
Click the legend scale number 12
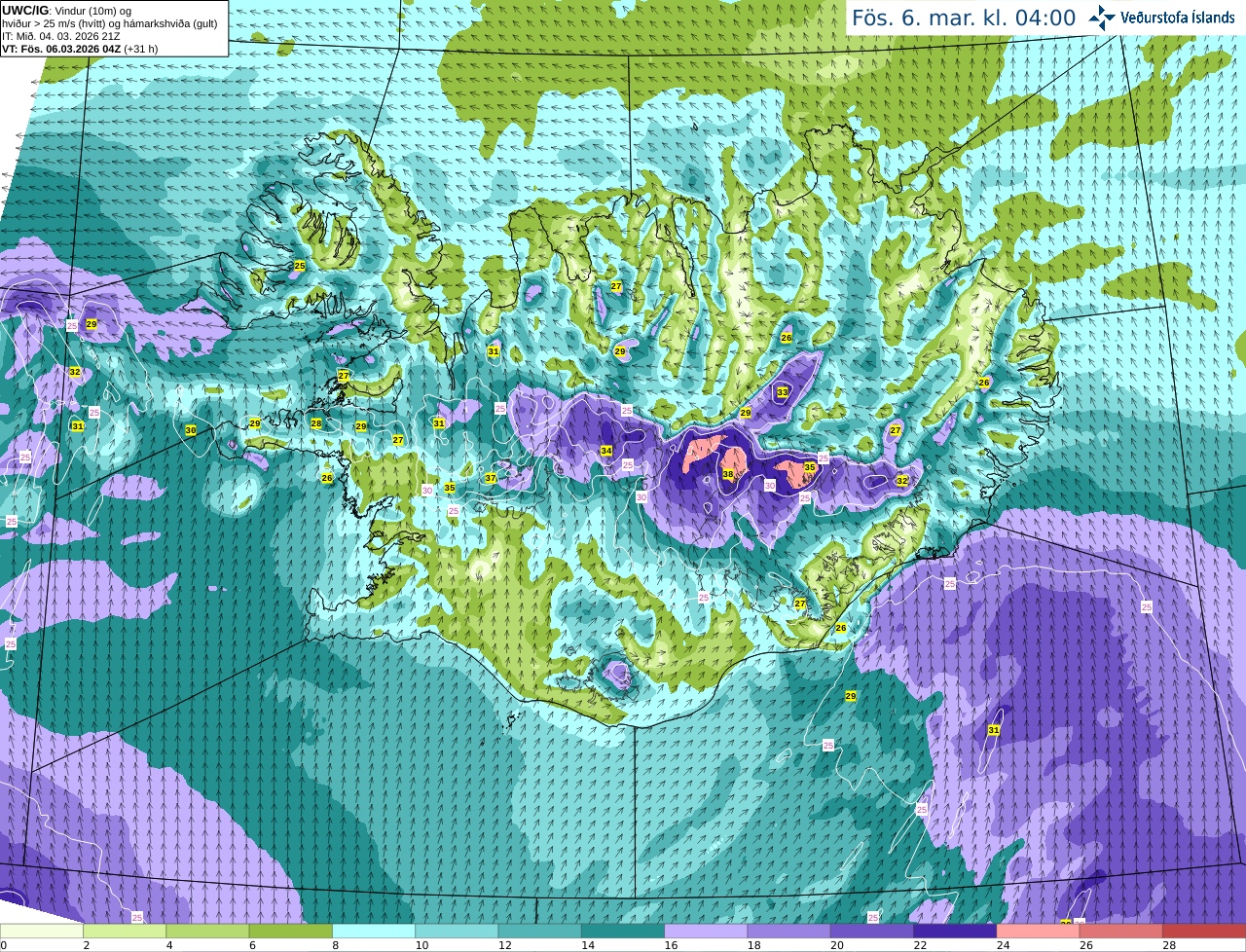pyautogui.click(x=503, y=945)
